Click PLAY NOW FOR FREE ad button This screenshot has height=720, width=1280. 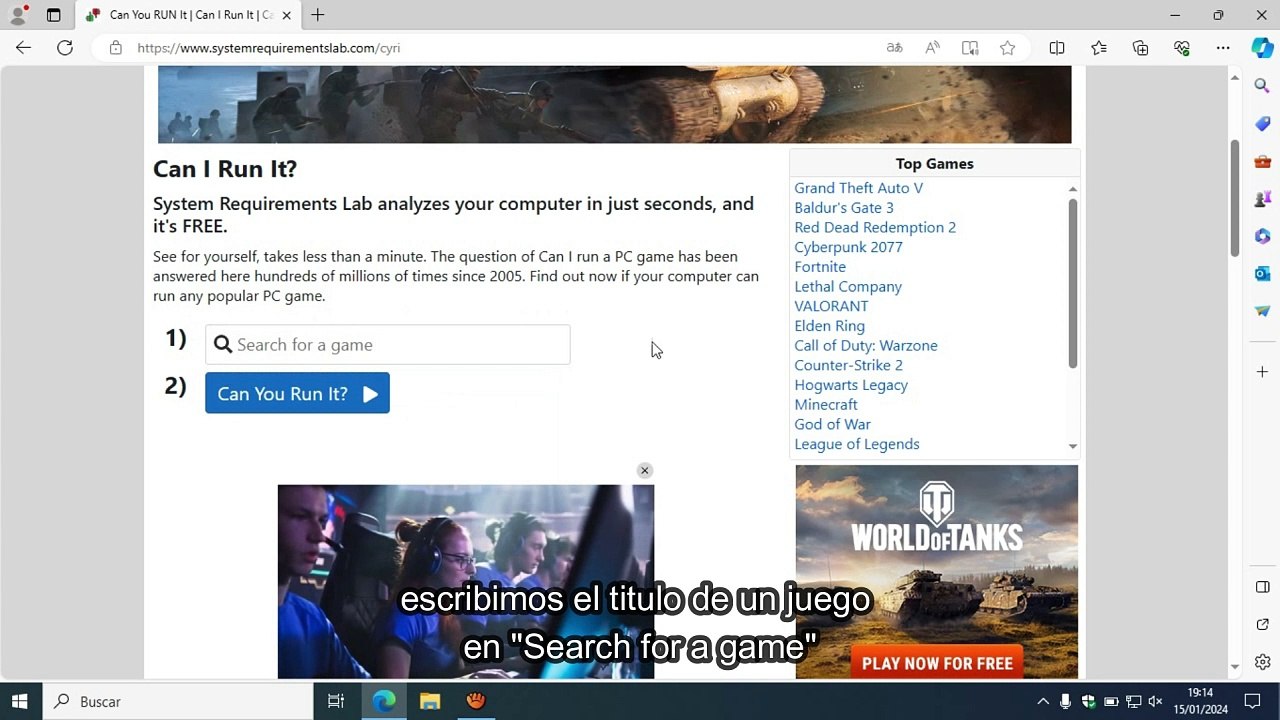[x=937, y=663]
